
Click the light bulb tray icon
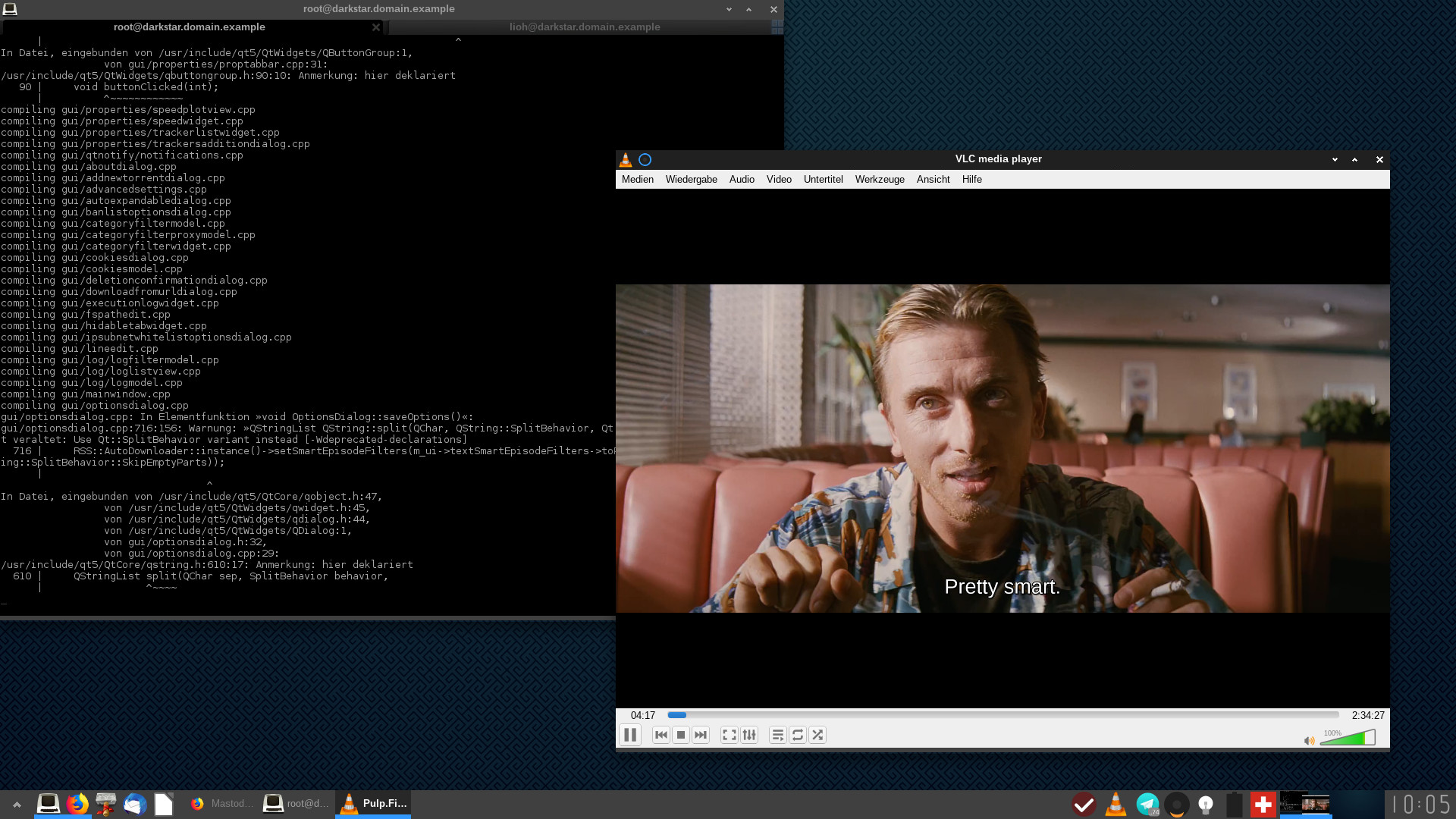1206,805
